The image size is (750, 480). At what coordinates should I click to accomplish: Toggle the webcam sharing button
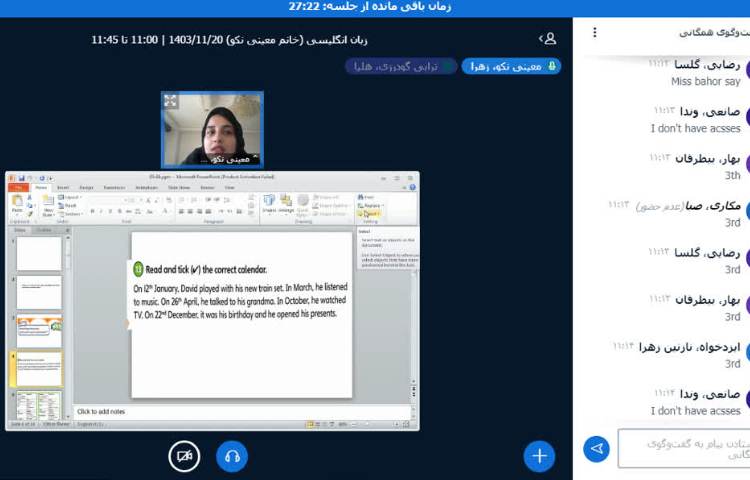tap(184, 456)
